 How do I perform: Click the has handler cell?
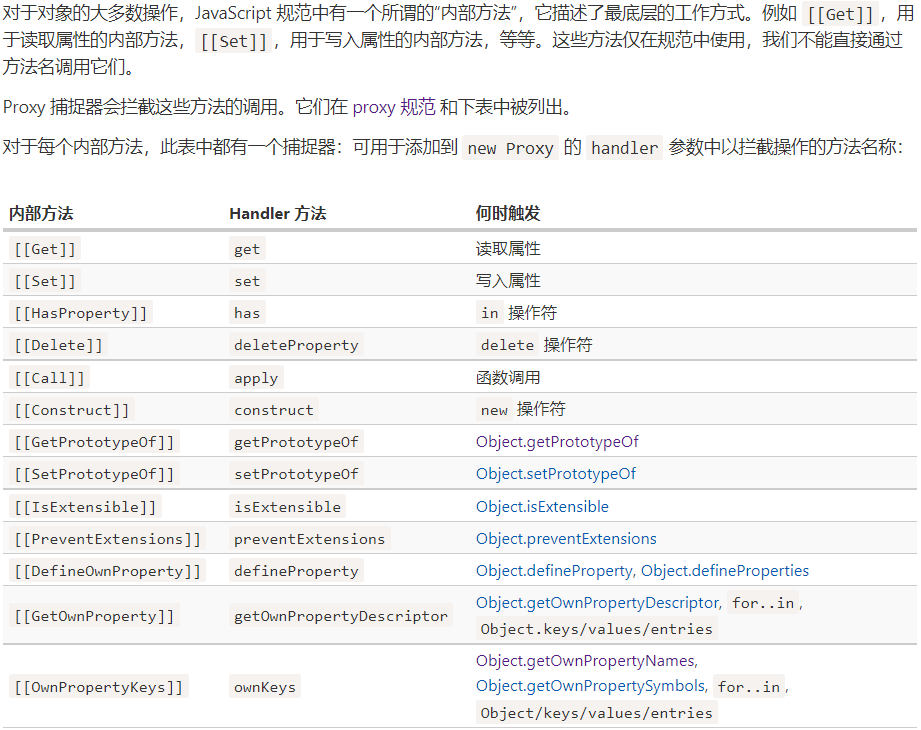pyautogui.click(x=247, y=313)
